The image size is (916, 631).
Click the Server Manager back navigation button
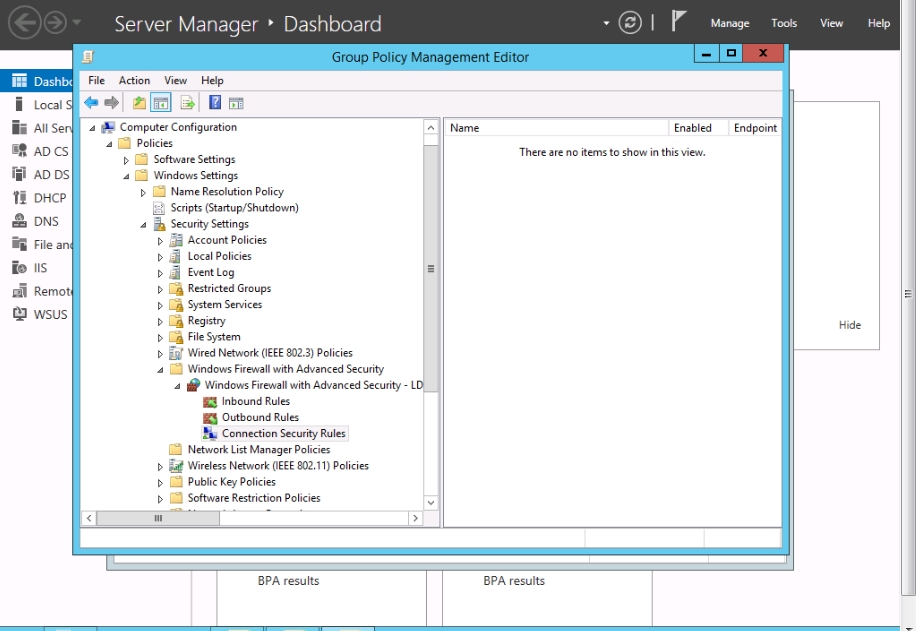[x=25, y=23]
